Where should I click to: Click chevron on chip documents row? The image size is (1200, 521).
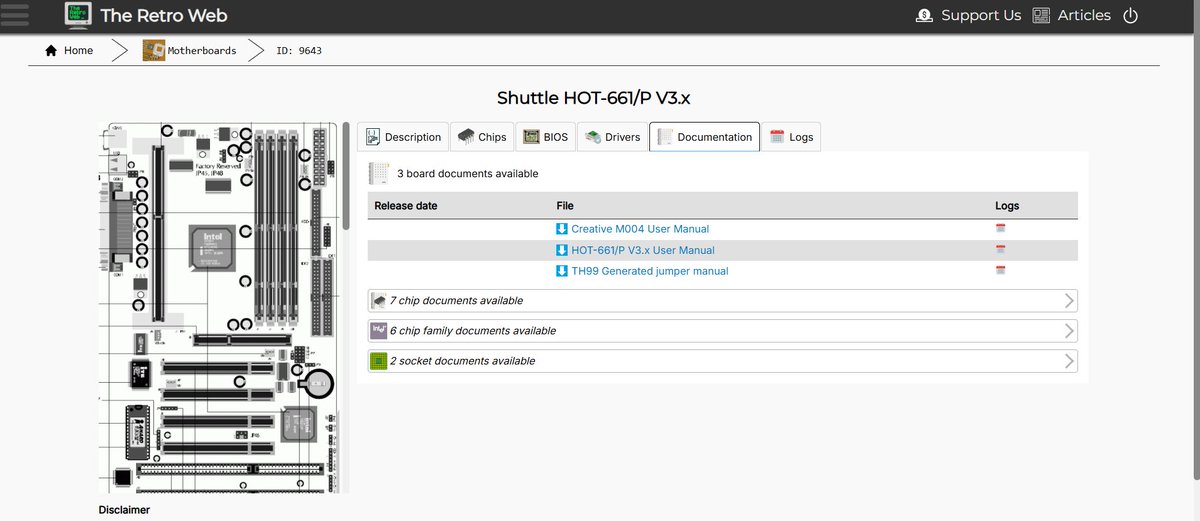click(x=1069, y=300)
